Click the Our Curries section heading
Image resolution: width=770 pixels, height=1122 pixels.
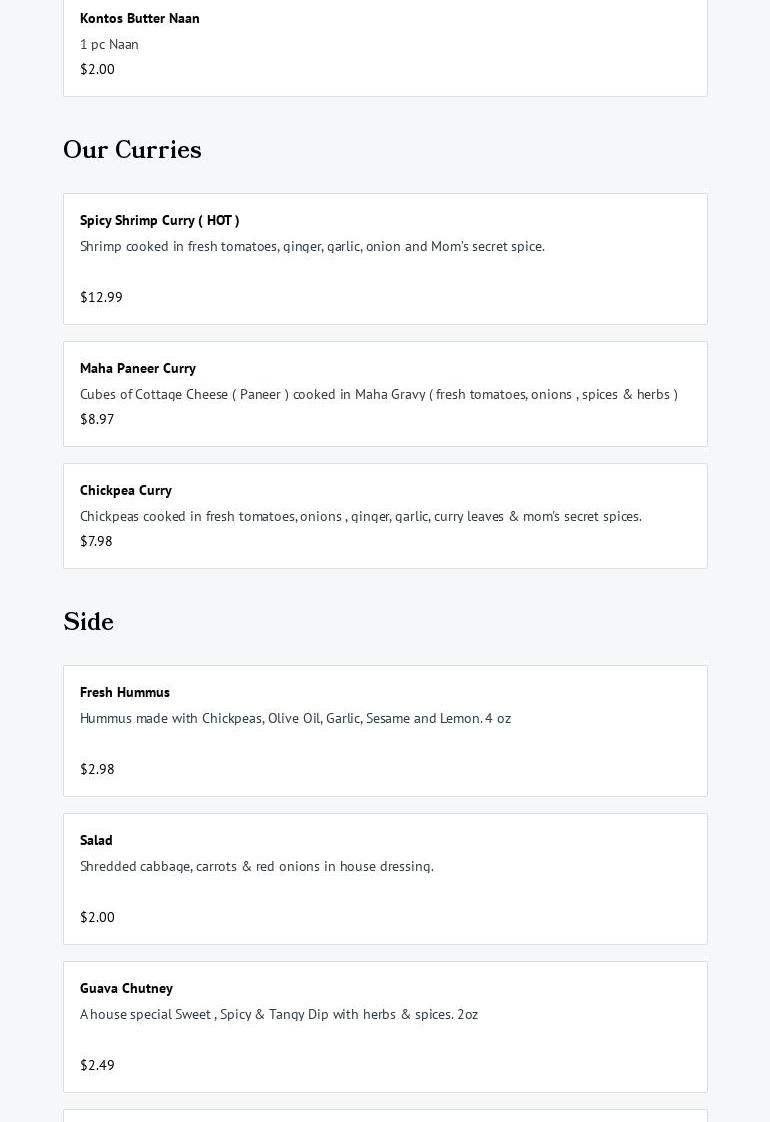132,150
